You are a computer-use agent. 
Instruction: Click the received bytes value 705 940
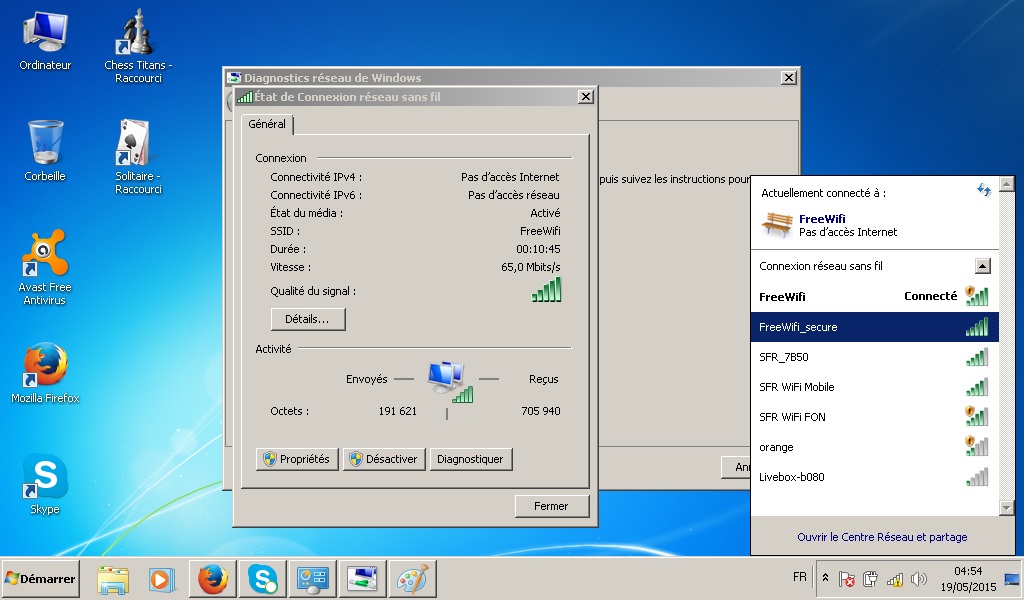click(541, 411)
